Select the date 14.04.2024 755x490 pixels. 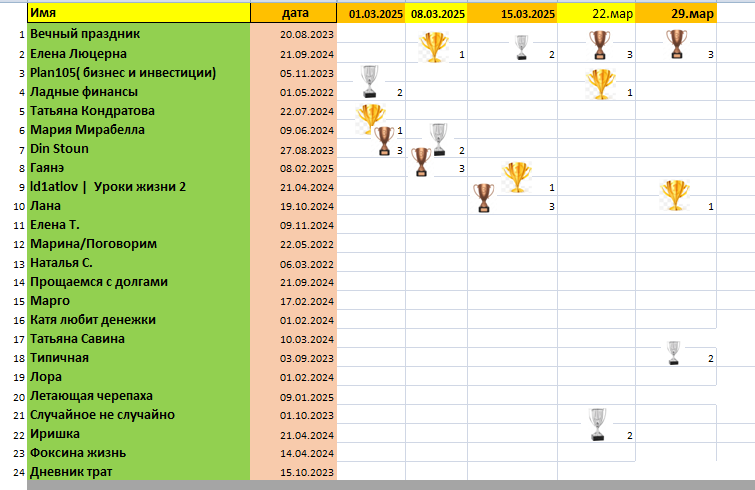[x=307, y=453]
